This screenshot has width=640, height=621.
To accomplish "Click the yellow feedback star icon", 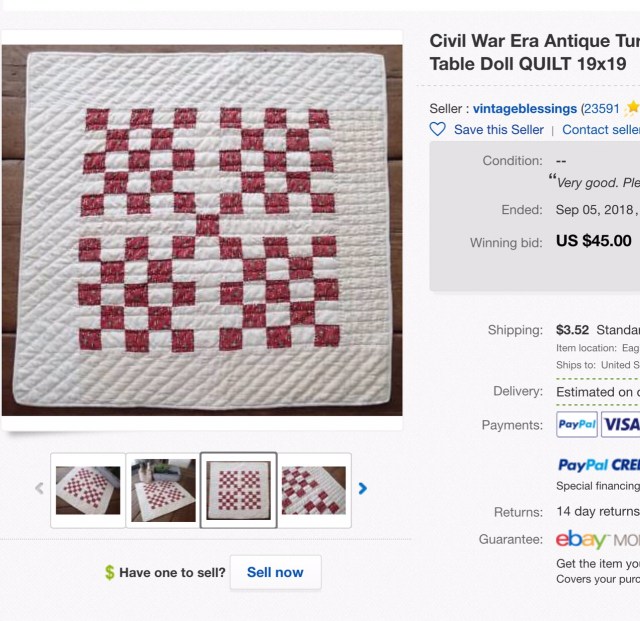I will coord(632,108).
